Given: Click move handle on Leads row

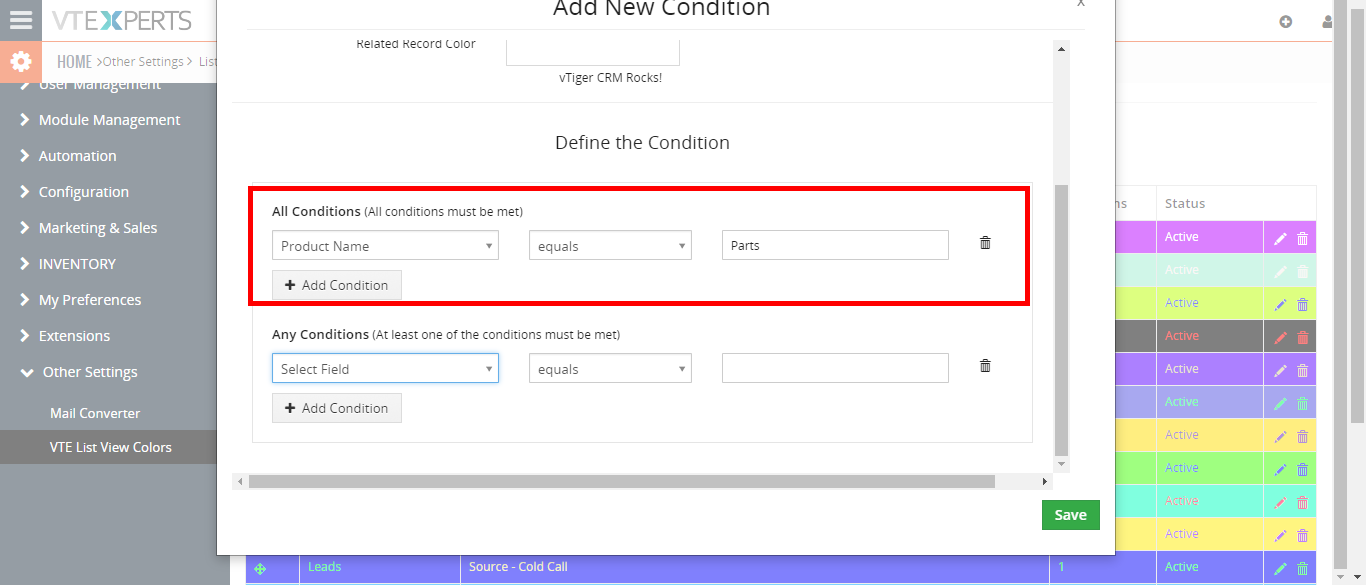Looking at the screenshot, I should (x=260, y=568).
